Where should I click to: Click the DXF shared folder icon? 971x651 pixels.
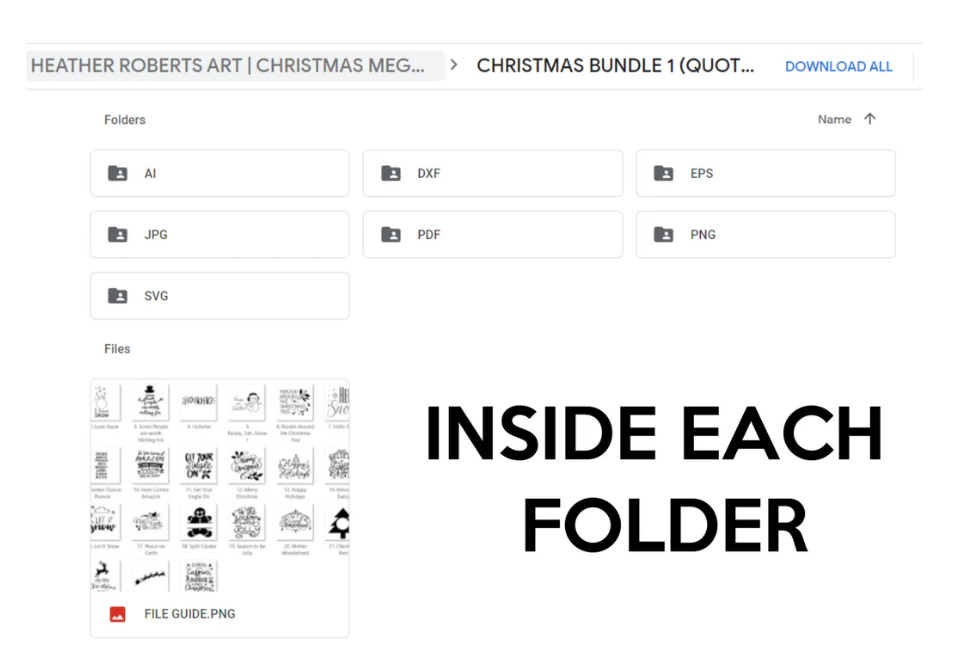point(391,173)
